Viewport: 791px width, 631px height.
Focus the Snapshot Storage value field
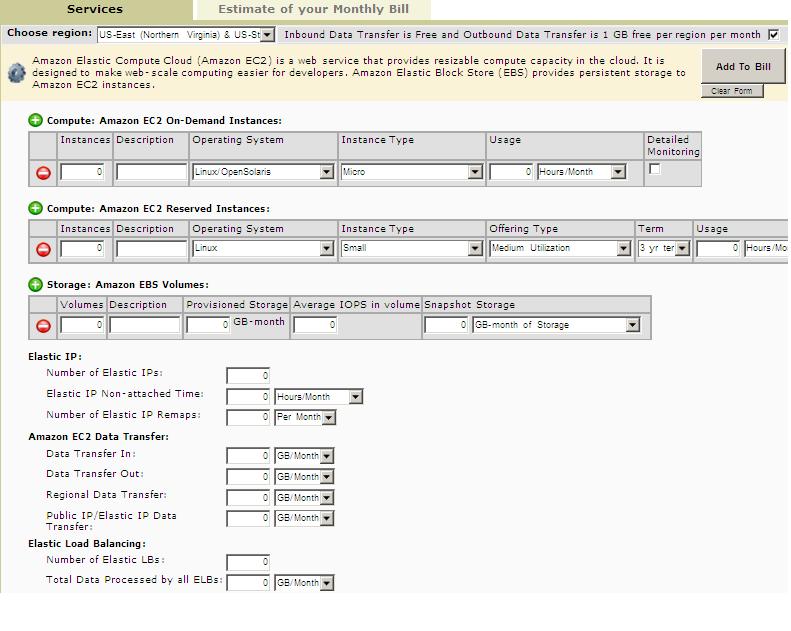[x=446, y=325]
